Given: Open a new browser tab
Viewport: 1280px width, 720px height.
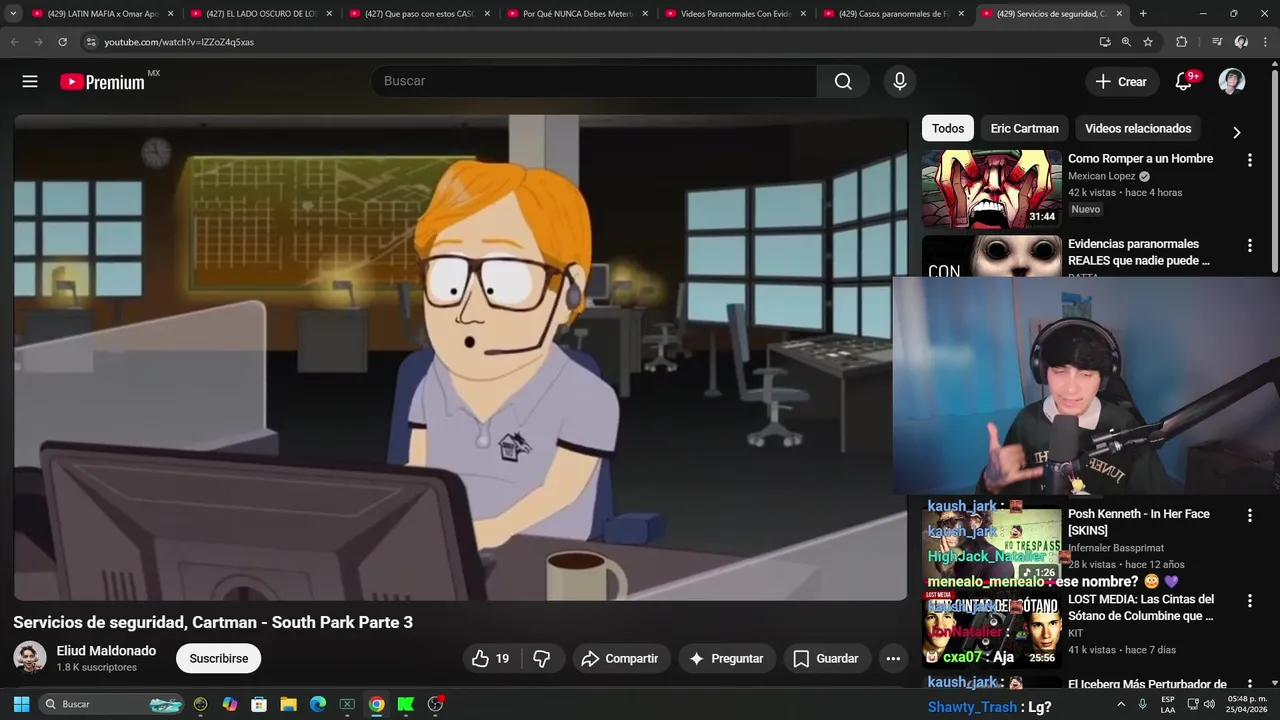Looking at the screenshot, I should (x=1143, y=14).
